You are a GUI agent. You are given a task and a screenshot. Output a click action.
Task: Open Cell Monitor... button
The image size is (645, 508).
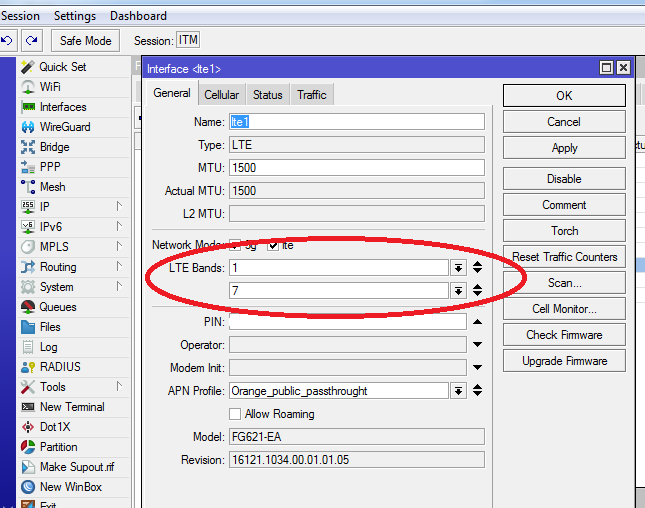(564, 309)
